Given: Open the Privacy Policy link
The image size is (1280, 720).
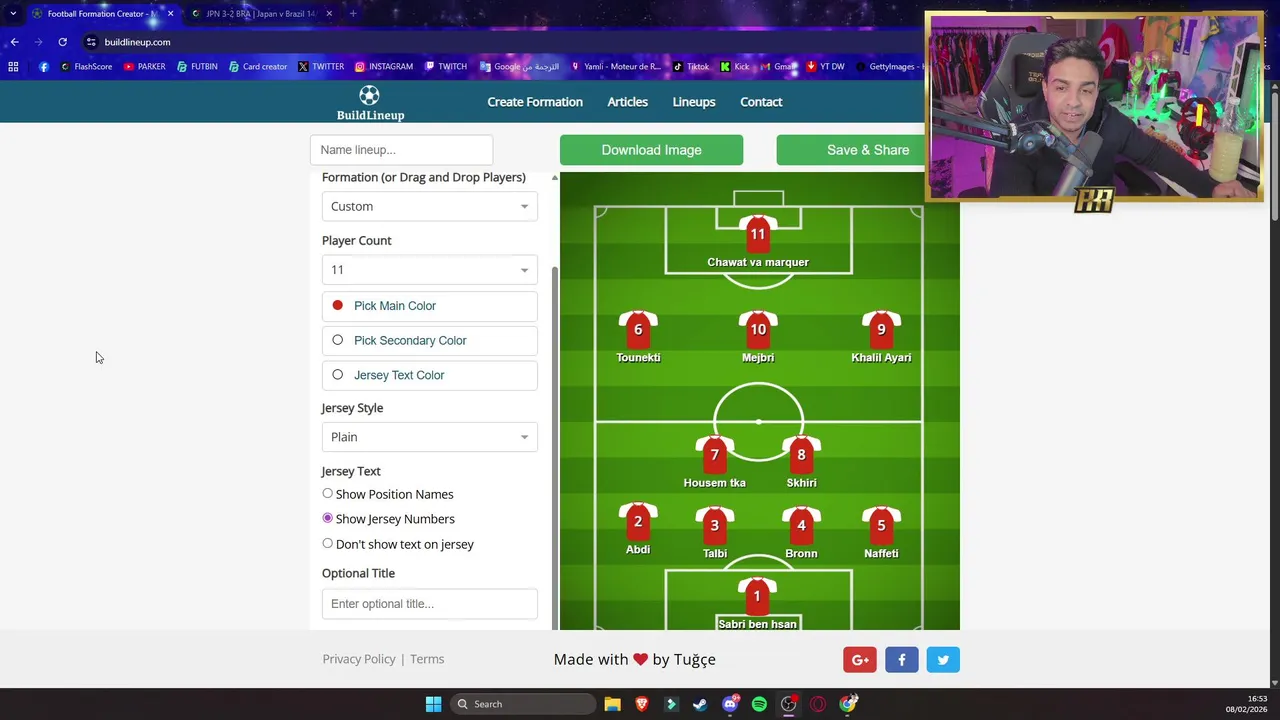Looking at the screenshot, I should pos(359,659).
